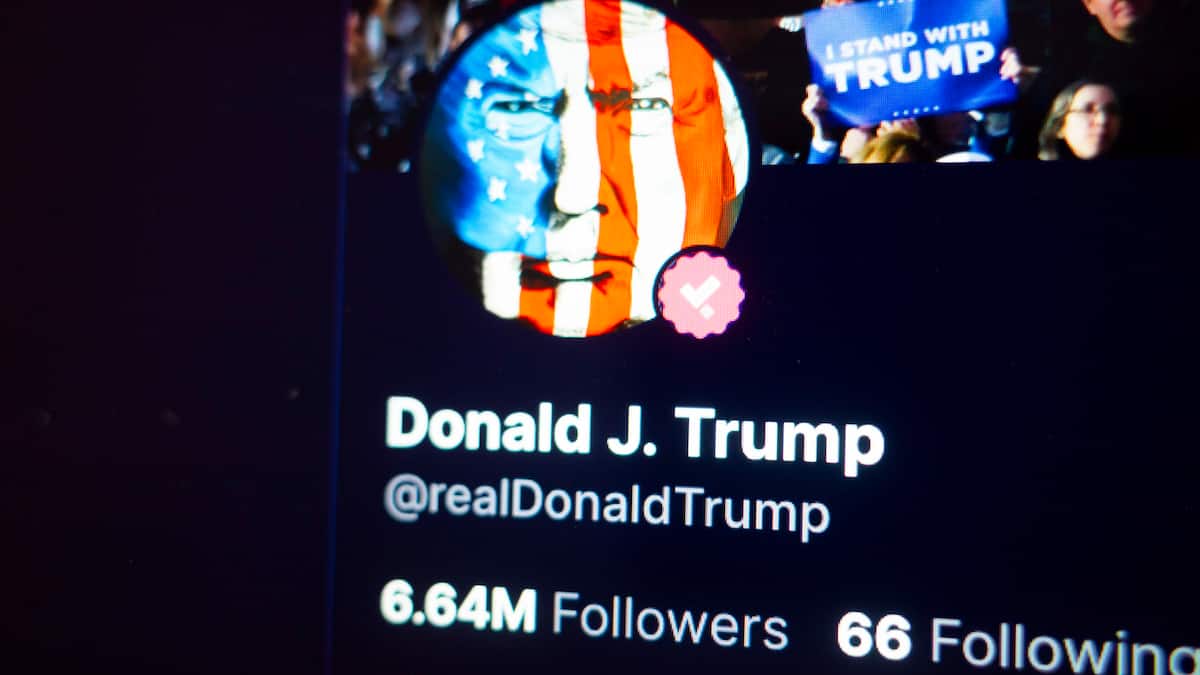1200x675 pixels.
Task: Click the woman with glasses in banner
Action: tap(1082, 122)
